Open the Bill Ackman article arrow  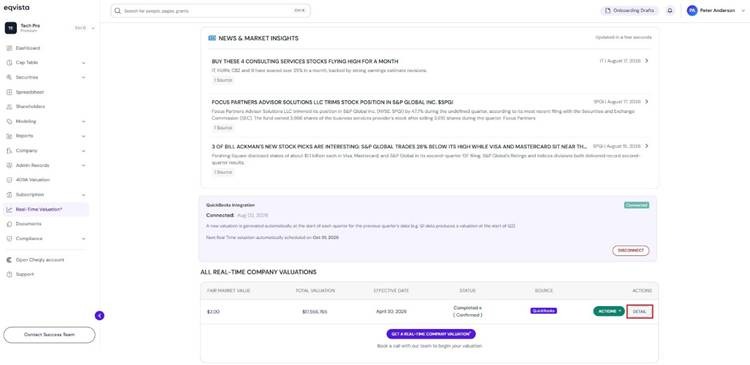[647, 146]
